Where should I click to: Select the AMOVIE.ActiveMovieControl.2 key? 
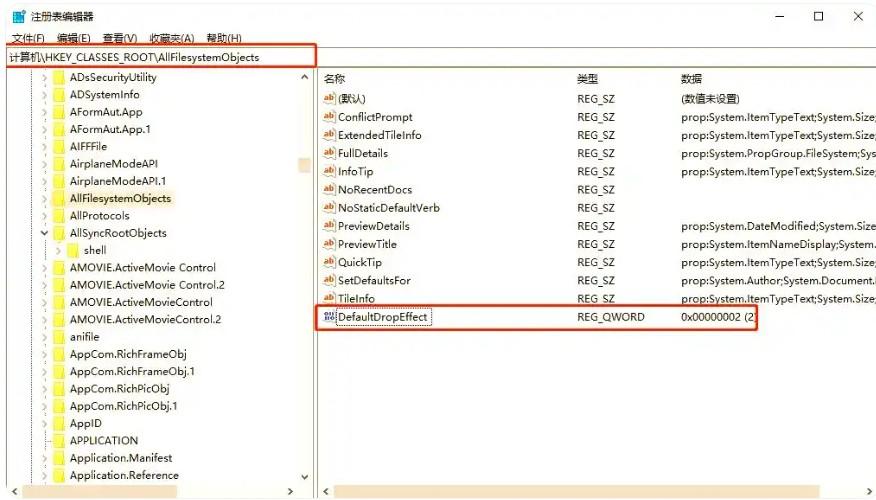[145, 320]
